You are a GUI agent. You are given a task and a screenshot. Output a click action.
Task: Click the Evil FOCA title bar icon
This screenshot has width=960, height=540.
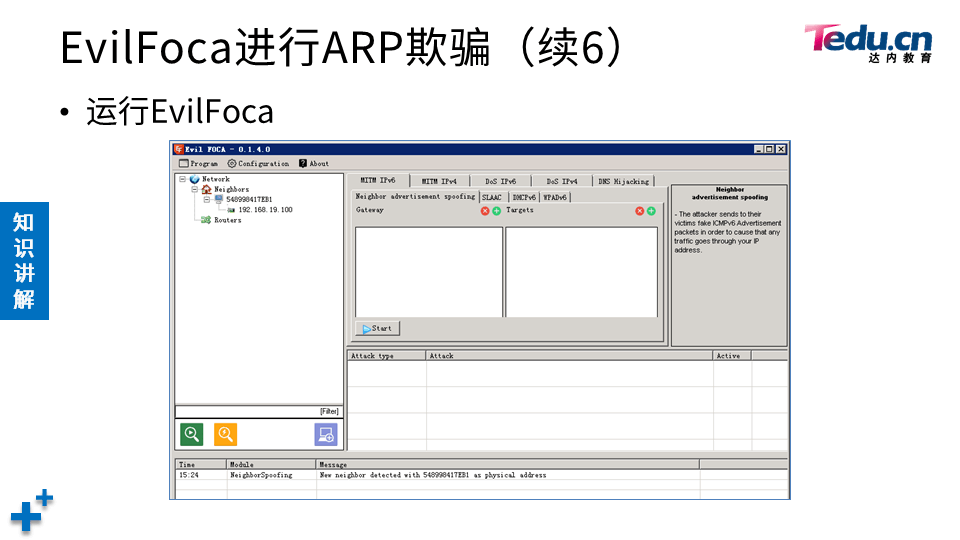(x=179, y=149)
